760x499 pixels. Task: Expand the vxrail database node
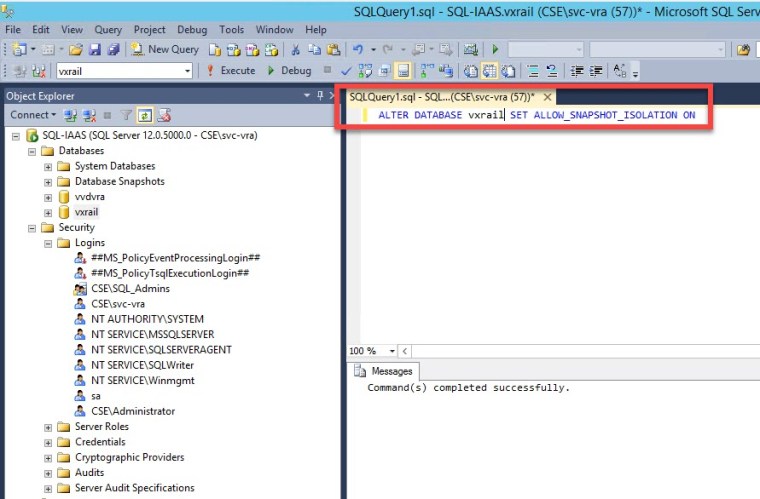pyautogui.click(x=48, y=213)
